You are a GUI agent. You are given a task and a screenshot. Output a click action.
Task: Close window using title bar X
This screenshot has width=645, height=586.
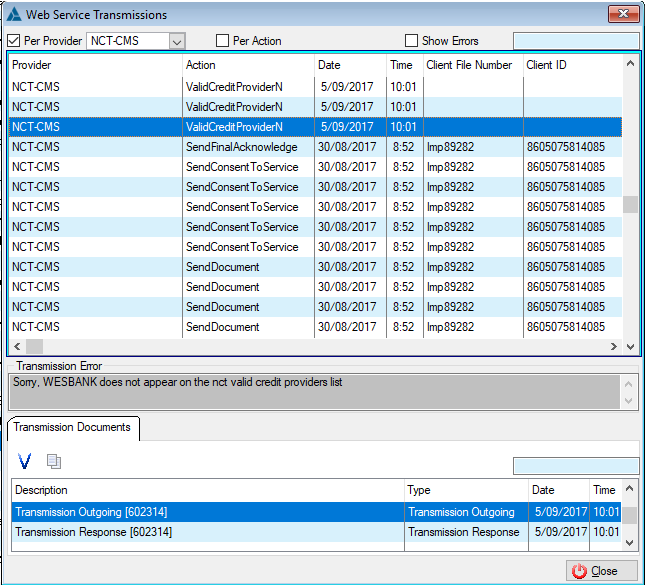point(623,14)
